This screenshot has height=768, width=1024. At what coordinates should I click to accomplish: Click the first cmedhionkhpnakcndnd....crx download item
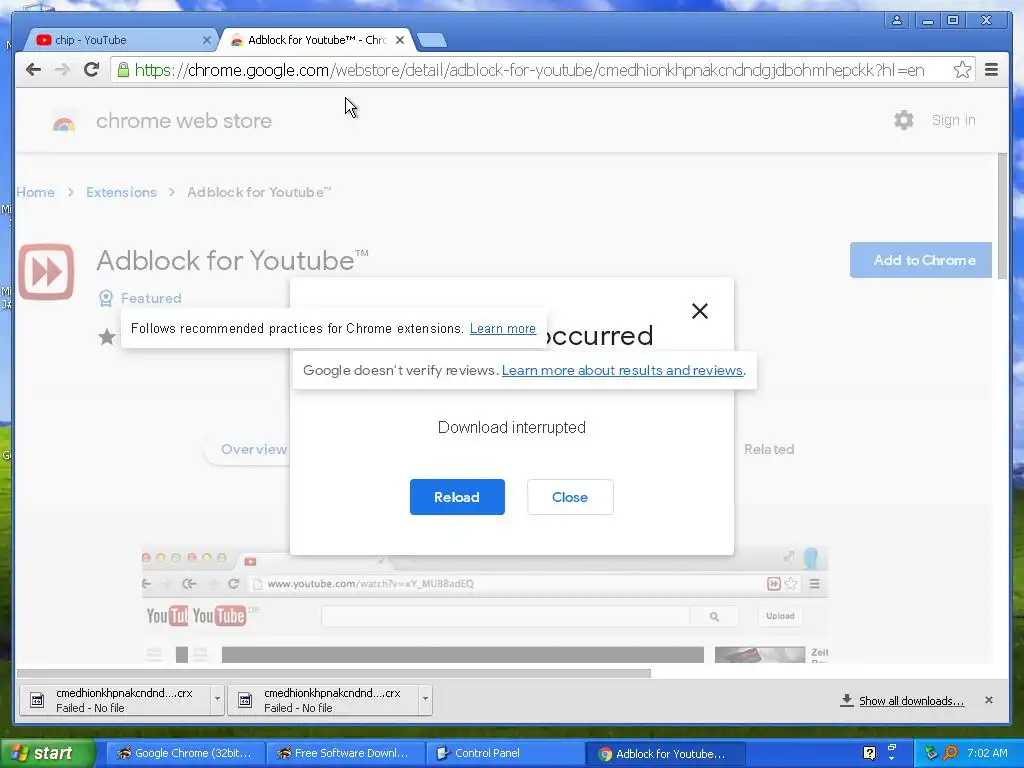tap(121, 699)
